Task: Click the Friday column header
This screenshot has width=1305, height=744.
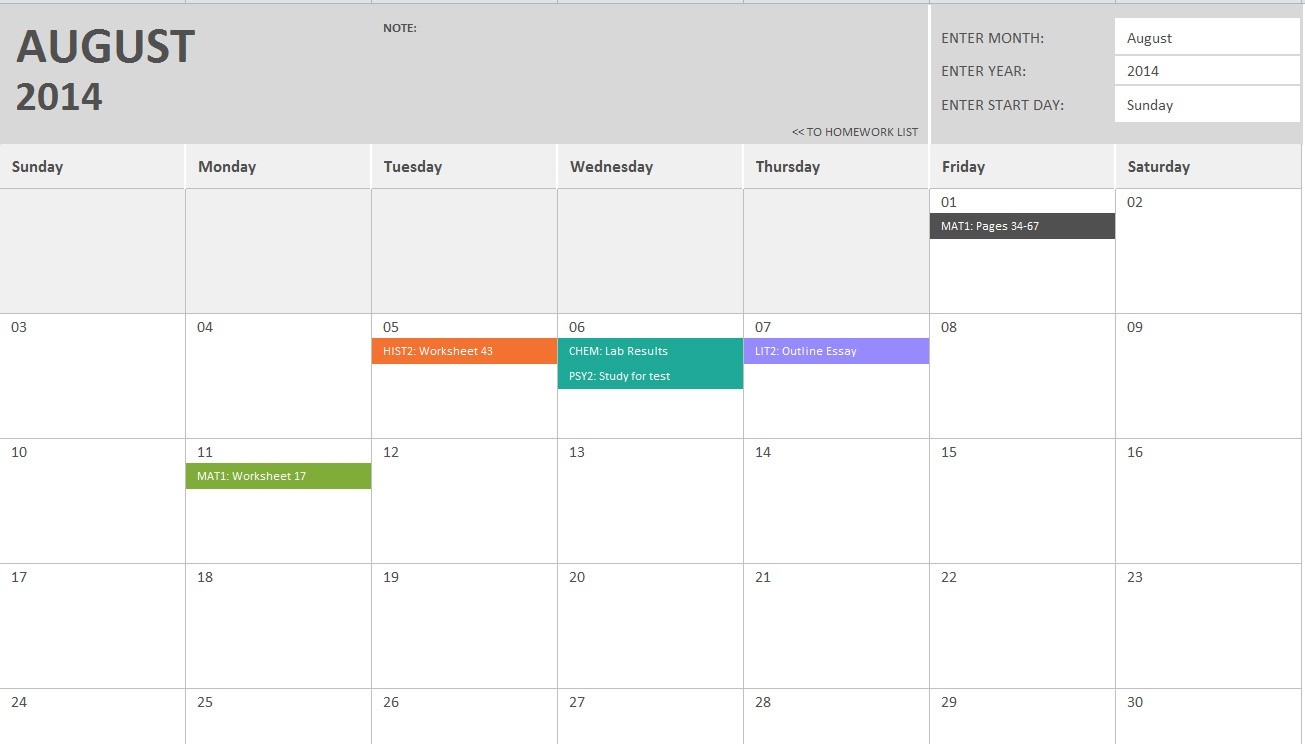Action: click(1022, 166)
